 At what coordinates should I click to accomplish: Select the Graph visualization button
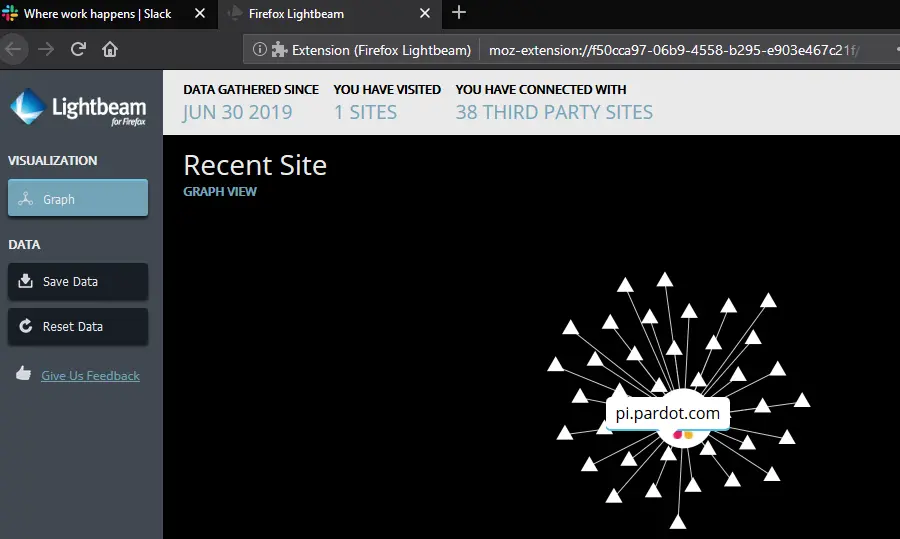(x=78, y=198)
